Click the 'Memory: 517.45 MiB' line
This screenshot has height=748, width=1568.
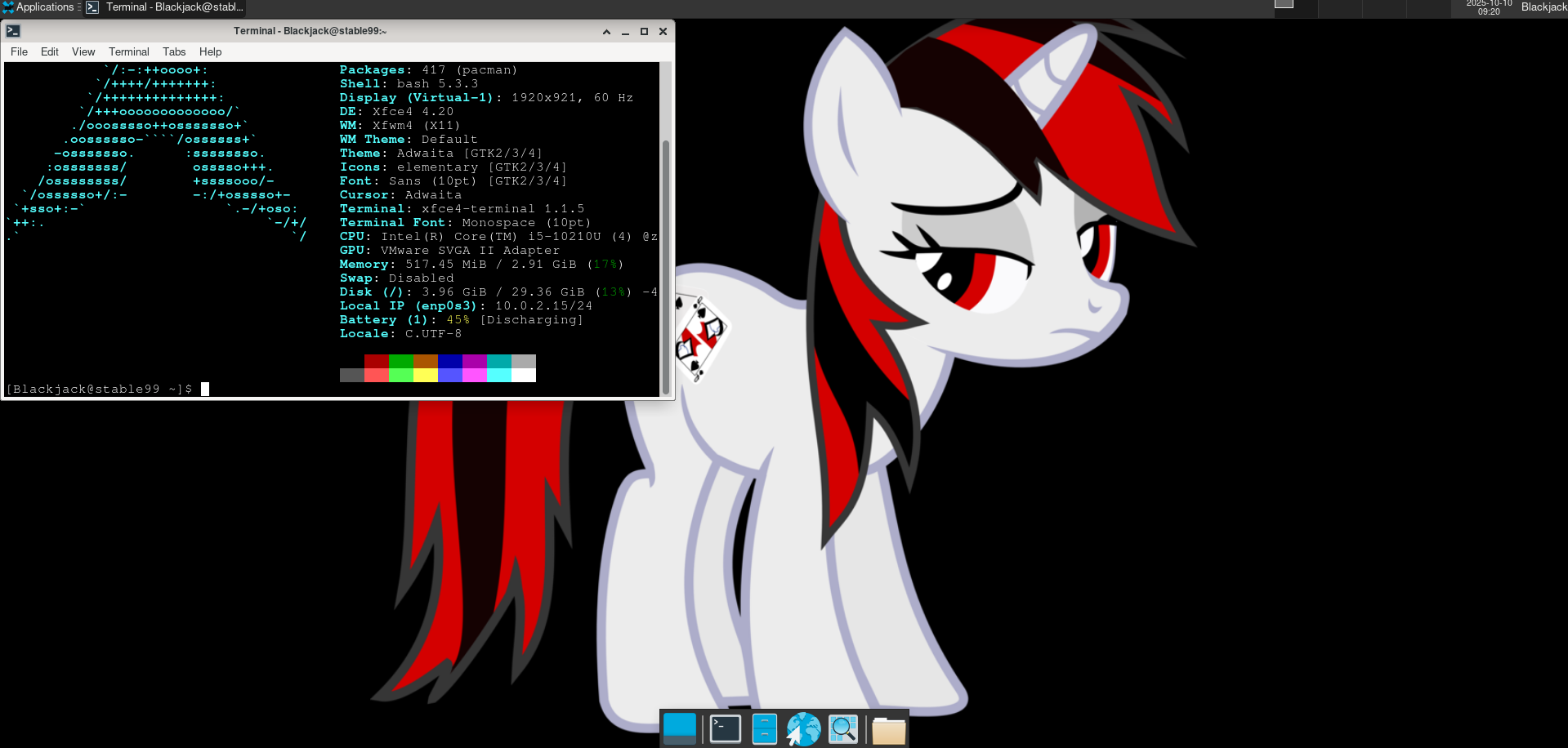point(482,264)
